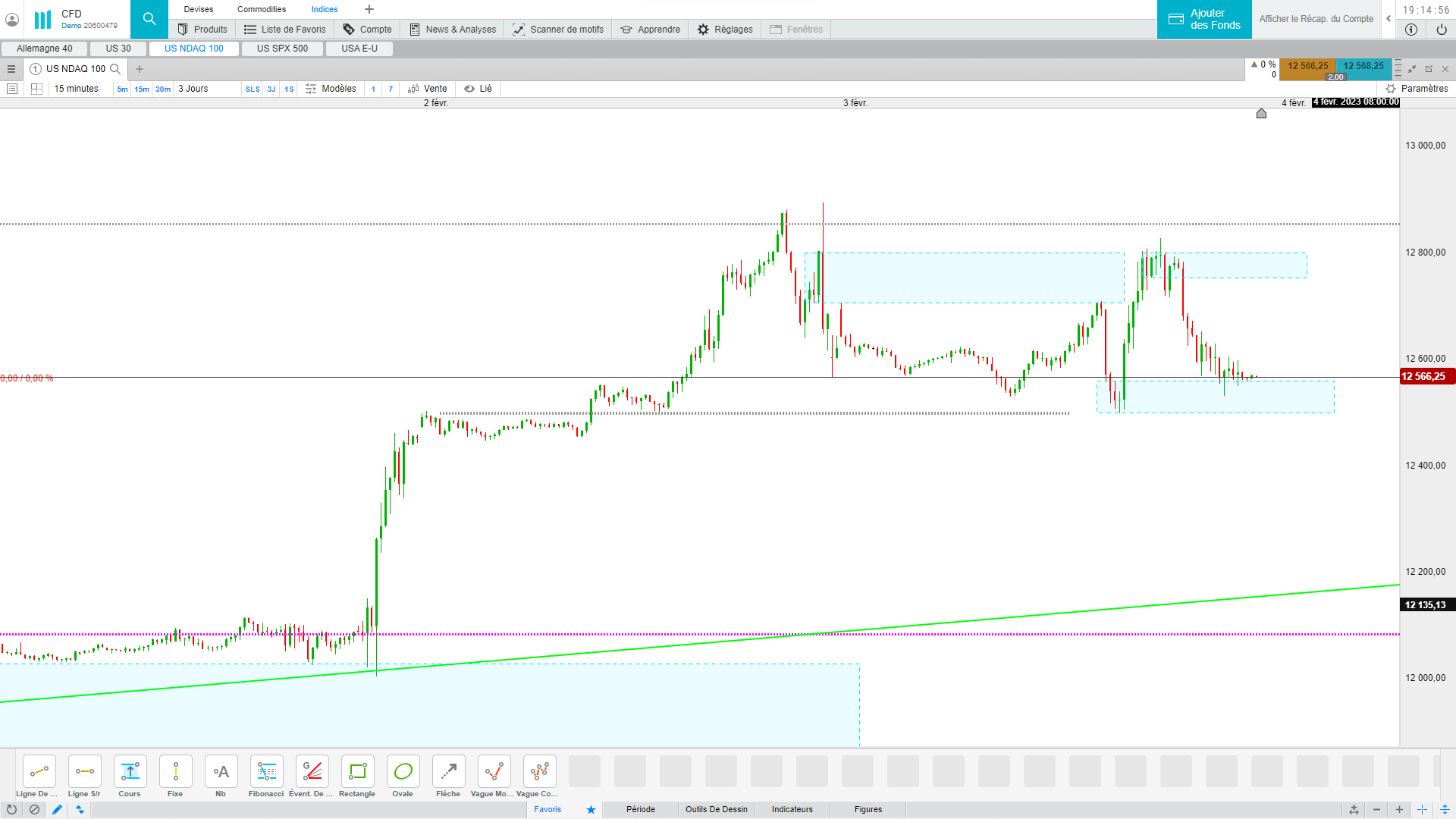Choose the Flèche arrow tool
The image size is (1456, 819).
448,772
